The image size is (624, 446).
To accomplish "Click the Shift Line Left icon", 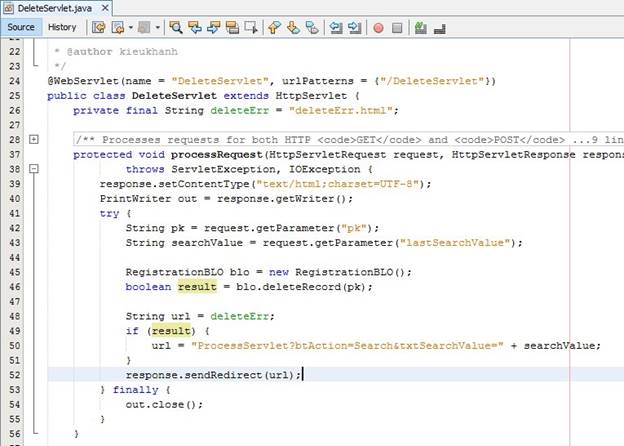I will [336, 27].
